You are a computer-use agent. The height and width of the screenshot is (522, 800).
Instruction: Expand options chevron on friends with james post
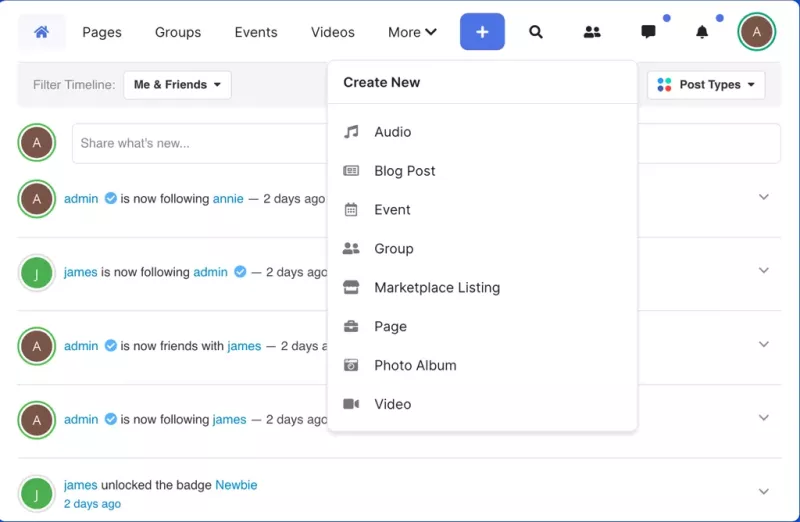click(x=763, y=344)
